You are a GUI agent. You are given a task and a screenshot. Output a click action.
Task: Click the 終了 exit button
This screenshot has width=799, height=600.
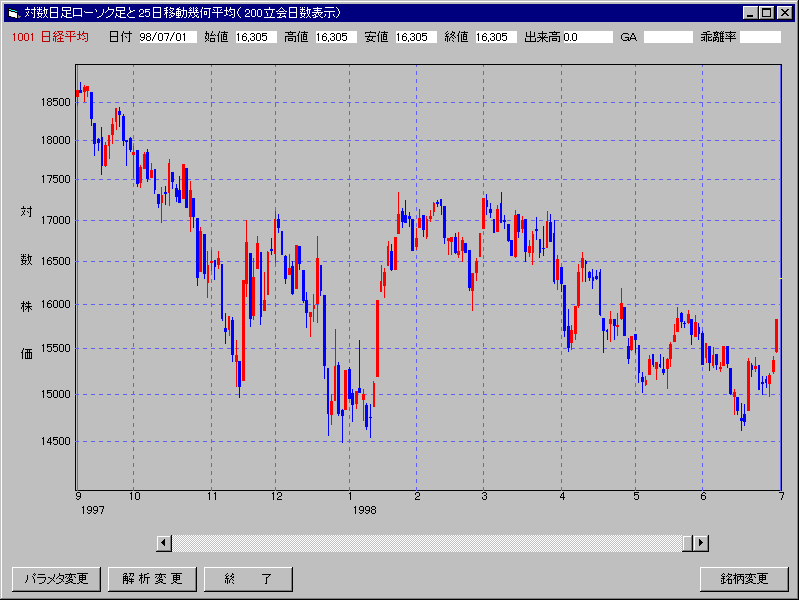[248, 579]
